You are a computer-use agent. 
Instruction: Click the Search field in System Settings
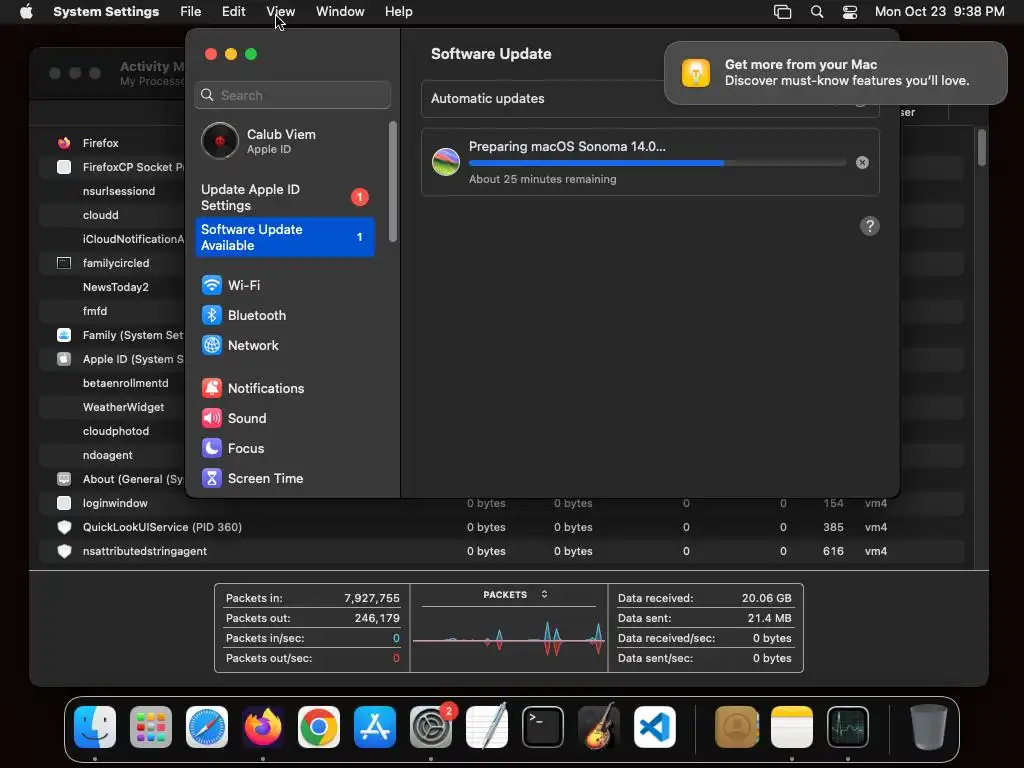(x=293, y=95)
